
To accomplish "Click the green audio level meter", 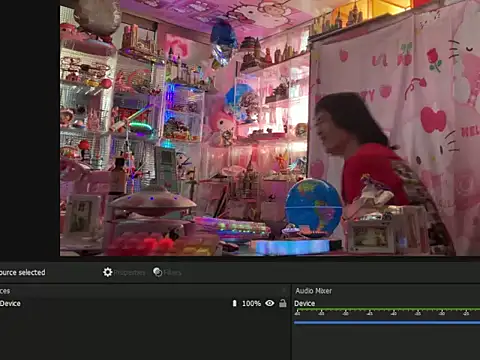I will coord(387,309).
